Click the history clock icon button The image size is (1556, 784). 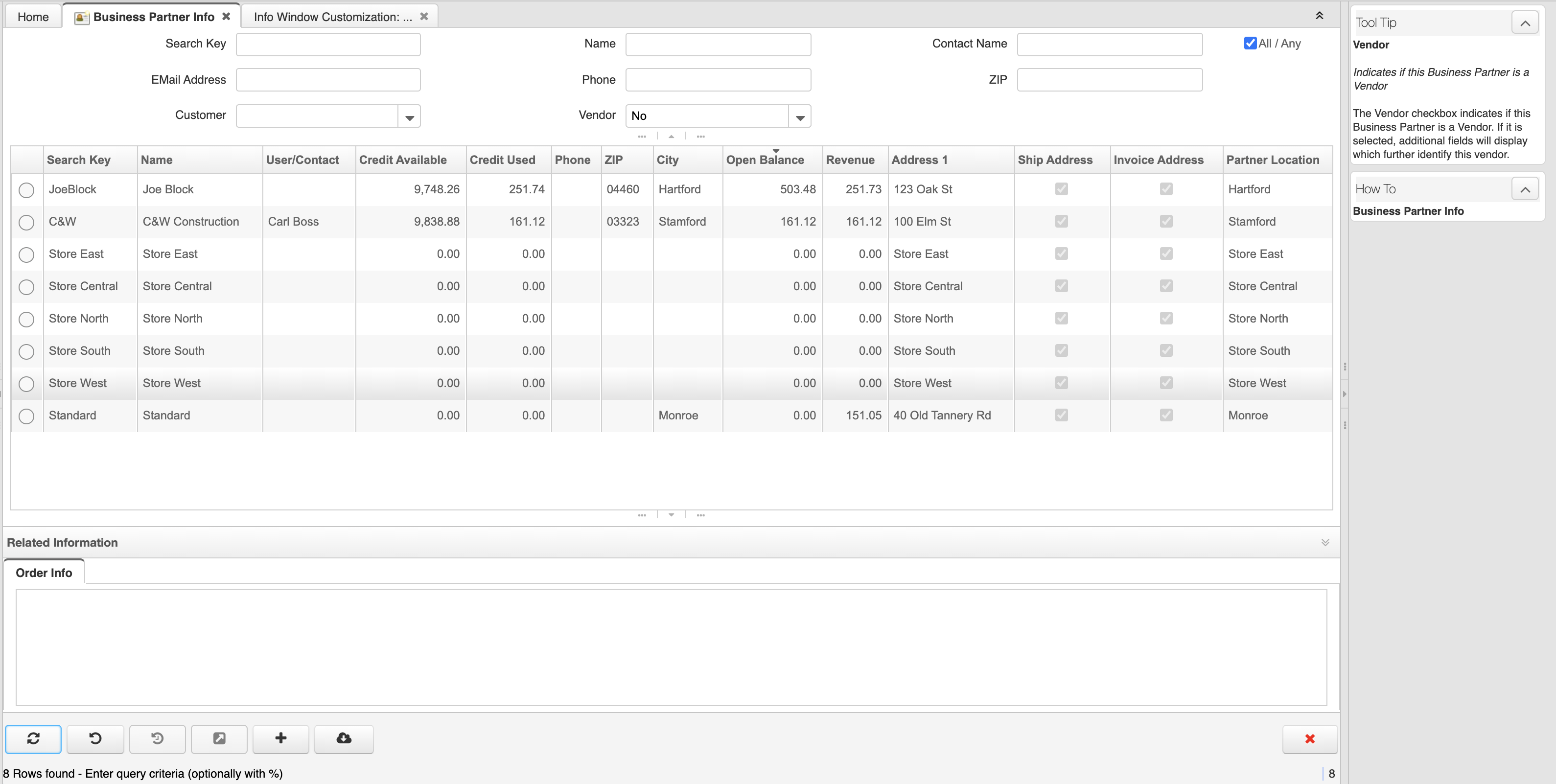157,738
